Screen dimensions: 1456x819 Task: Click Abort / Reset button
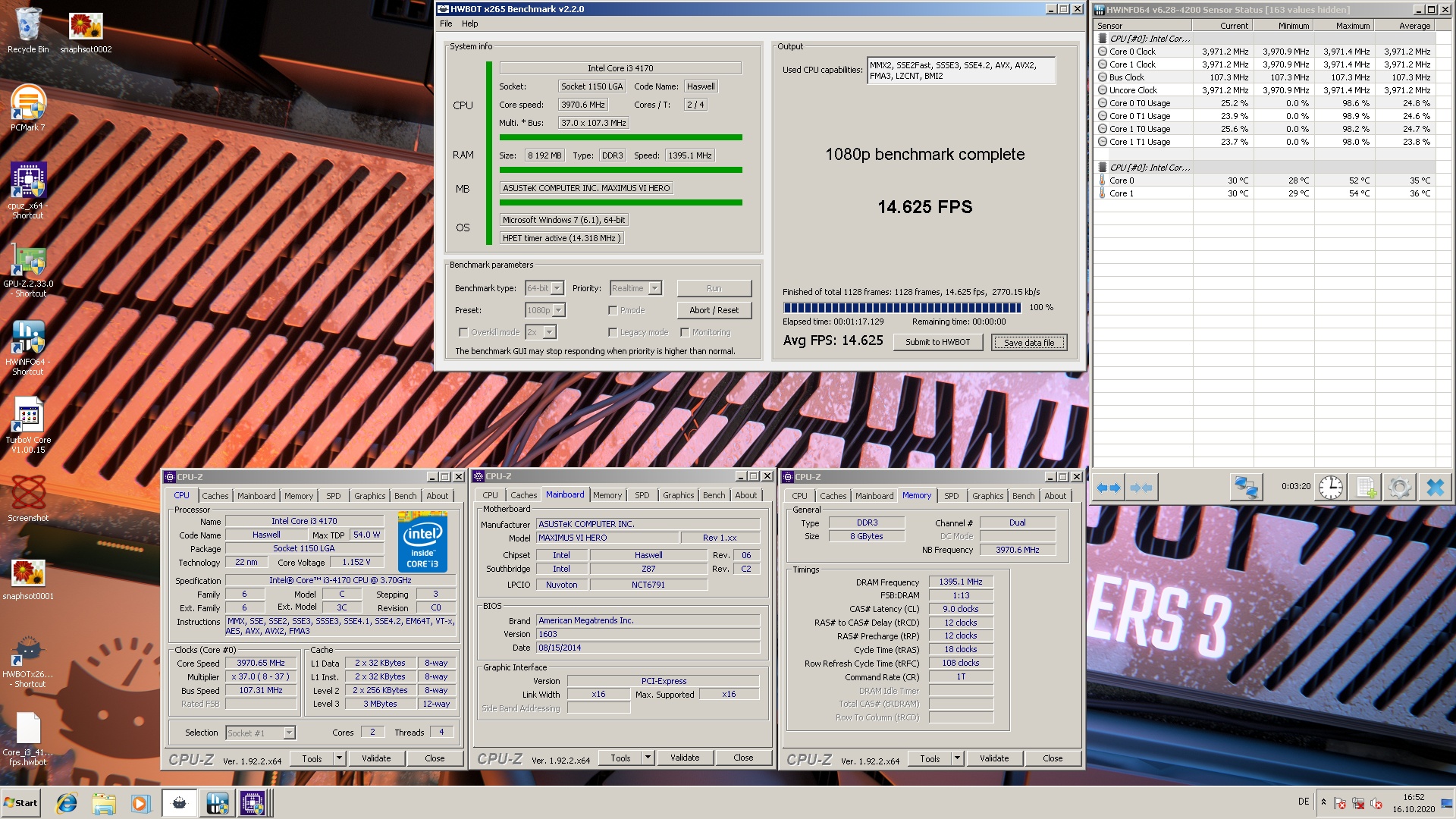(714, 310)
